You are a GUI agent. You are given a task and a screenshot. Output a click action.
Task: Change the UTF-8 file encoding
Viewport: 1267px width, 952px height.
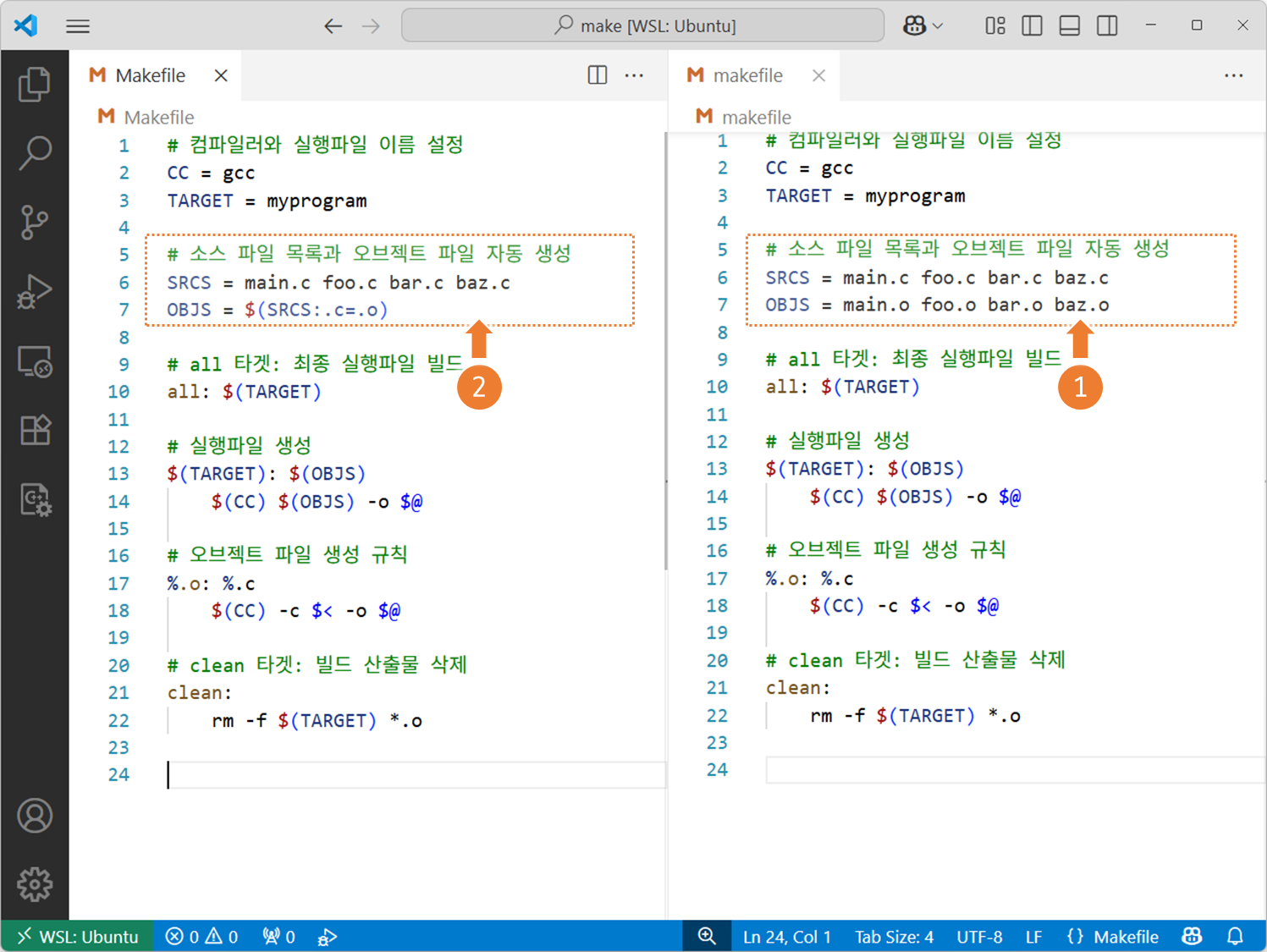[979, 936]
